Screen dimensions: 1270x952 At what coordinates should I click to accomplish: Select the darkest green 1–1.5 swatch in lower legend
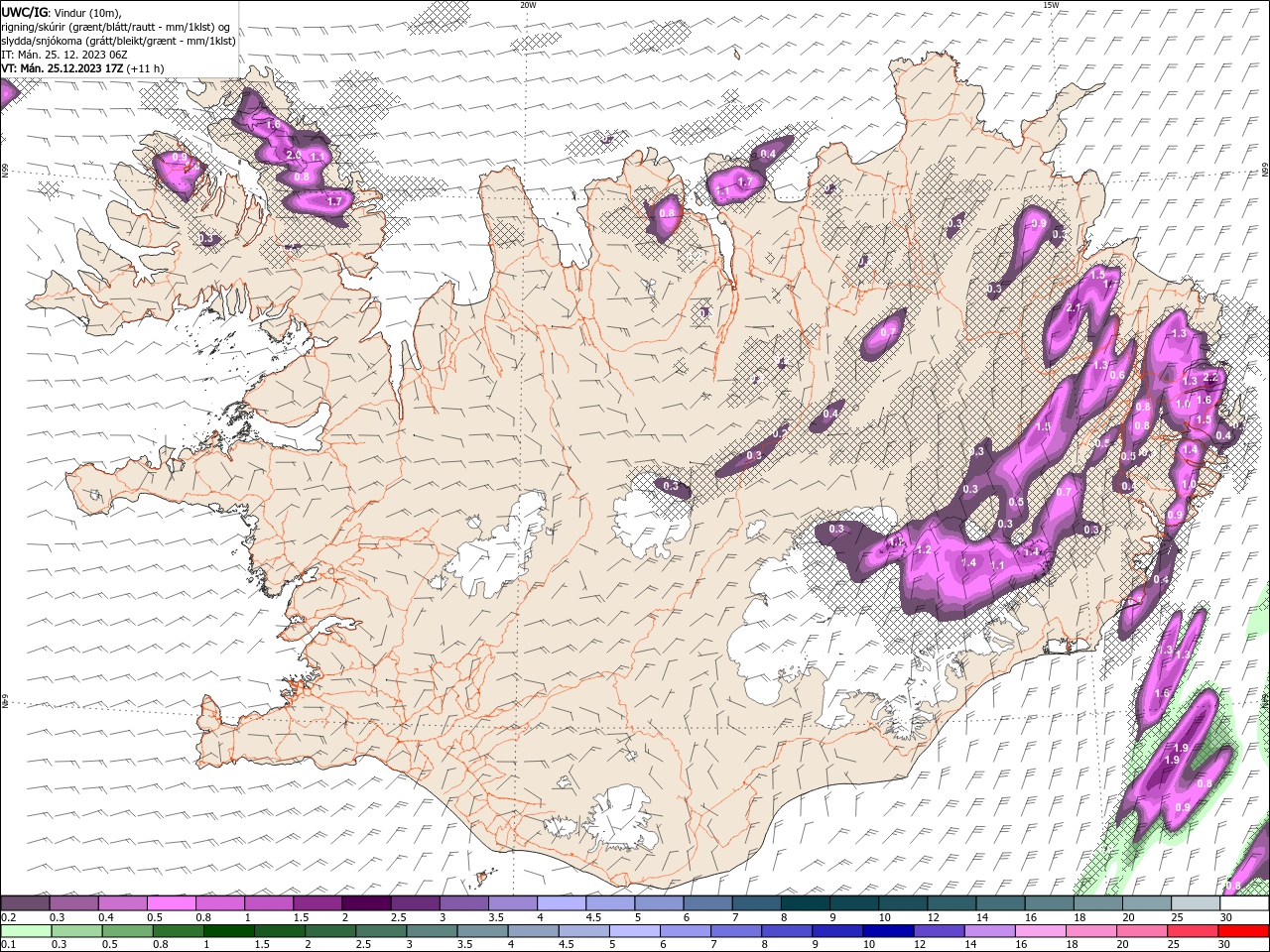click(x=229, y=931)
